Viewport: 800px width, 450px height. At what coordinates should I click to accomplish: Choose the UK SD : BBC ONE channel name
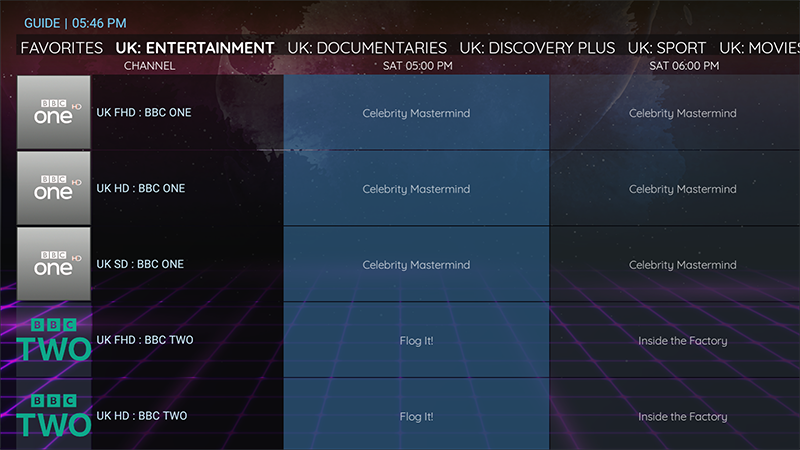(x=140, y=265)
